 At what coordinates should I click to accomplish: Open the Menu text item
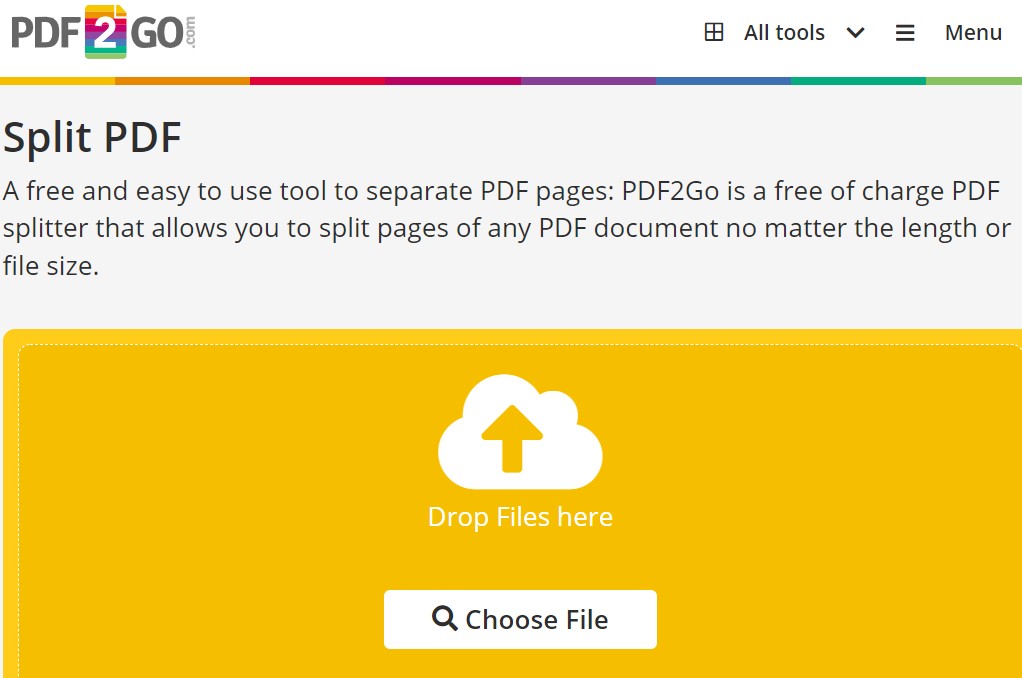[973, 33]
